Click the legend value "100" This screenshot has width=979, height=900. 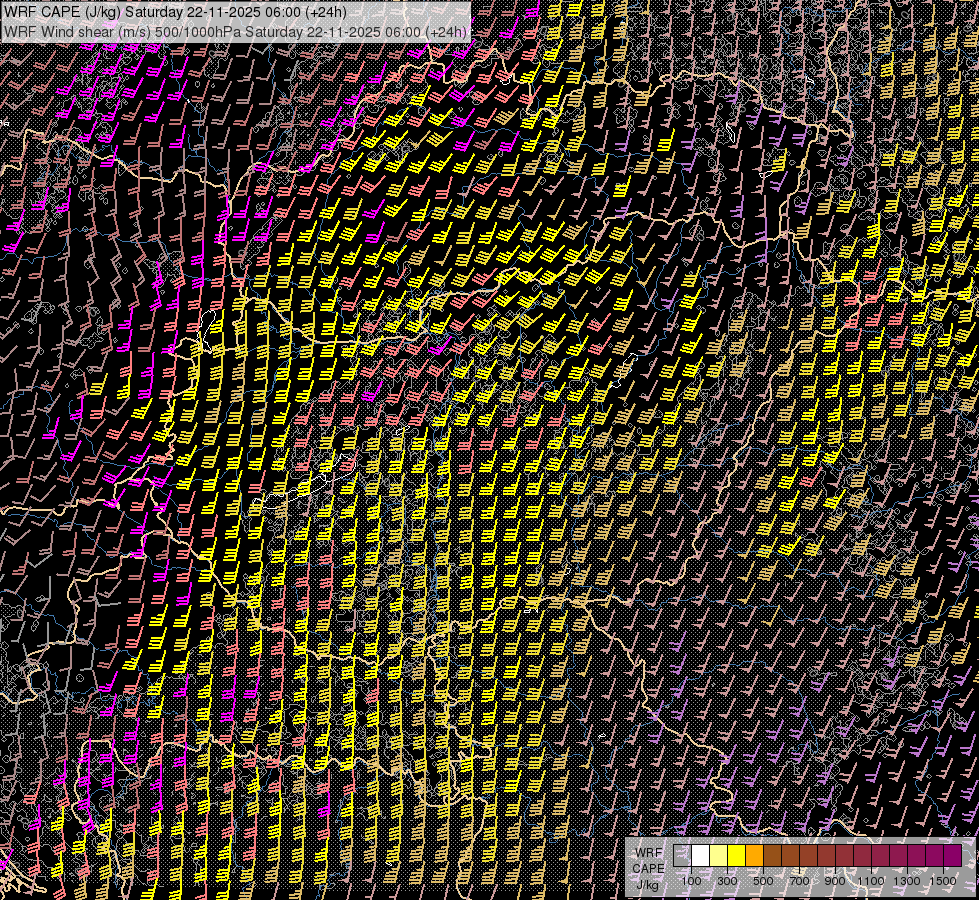pyautogui.click(x=691, y=881)
